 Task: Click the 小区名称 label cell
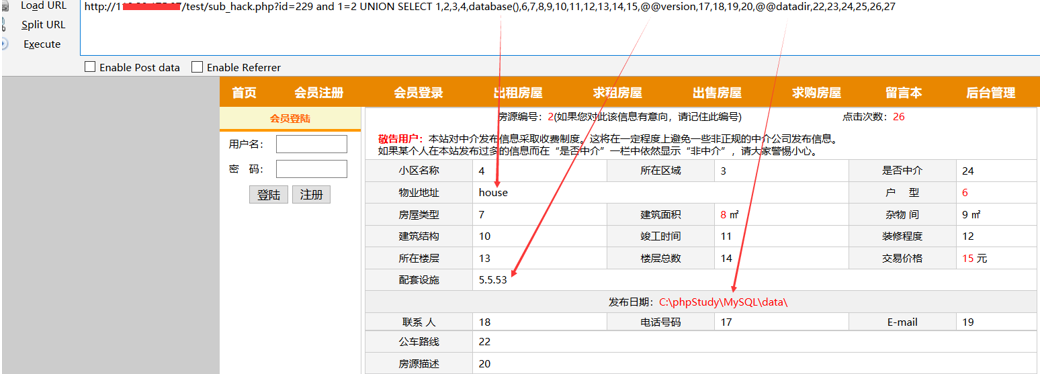(419, 171)
